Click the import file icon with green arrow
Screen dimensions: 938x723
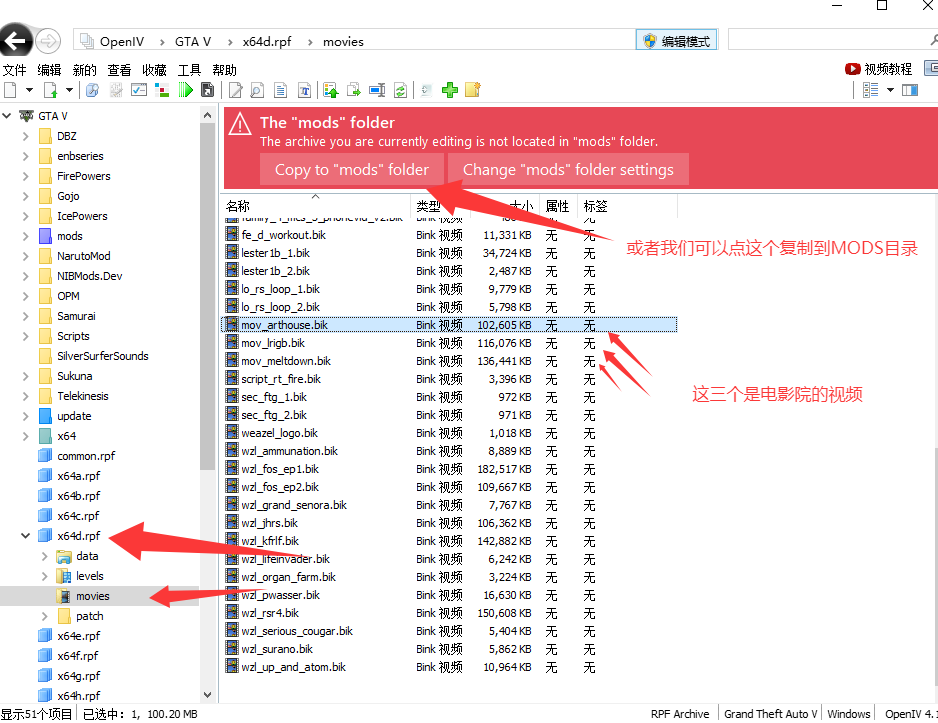coord(50,90)
